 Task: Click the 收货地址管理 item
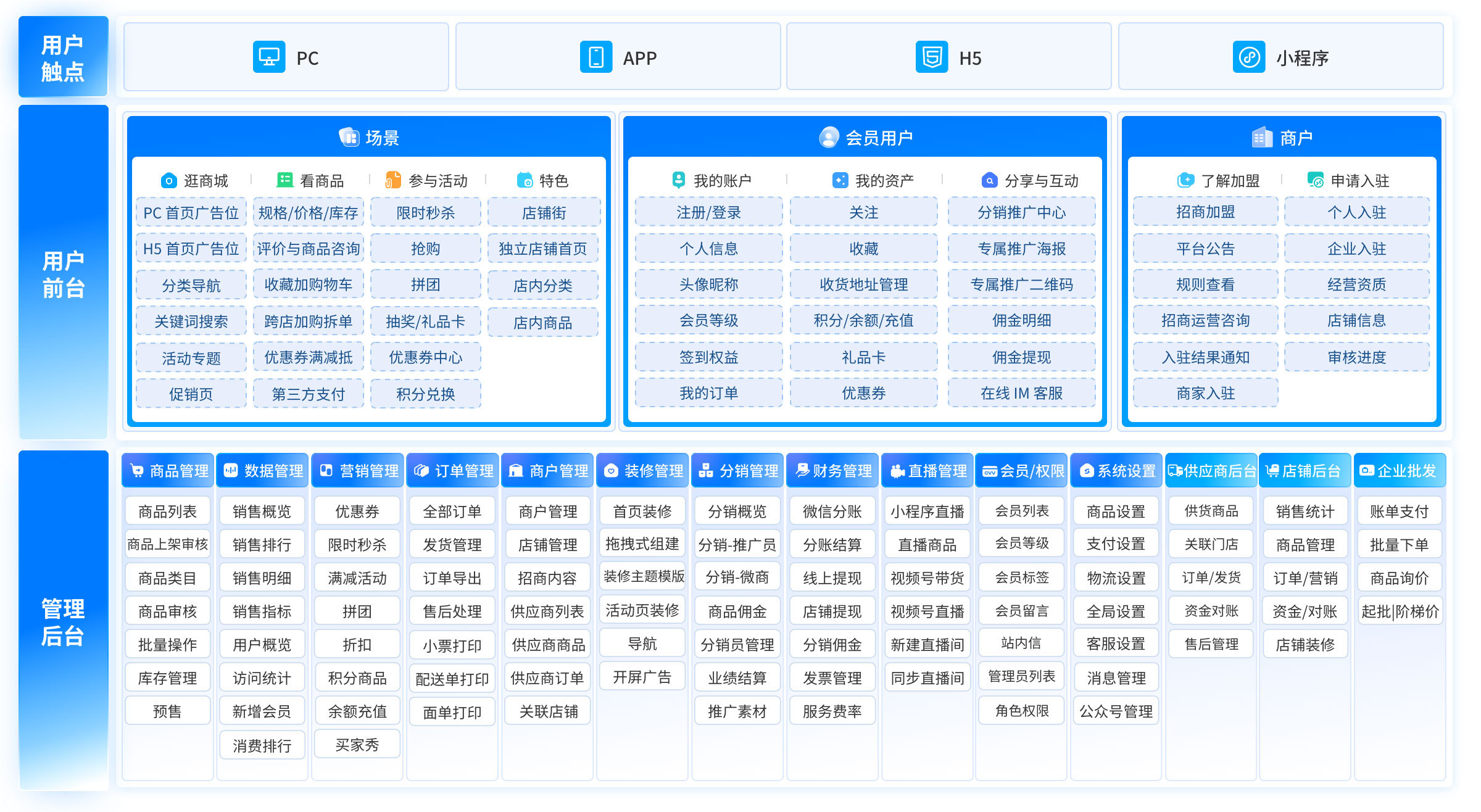coord(863,284)
